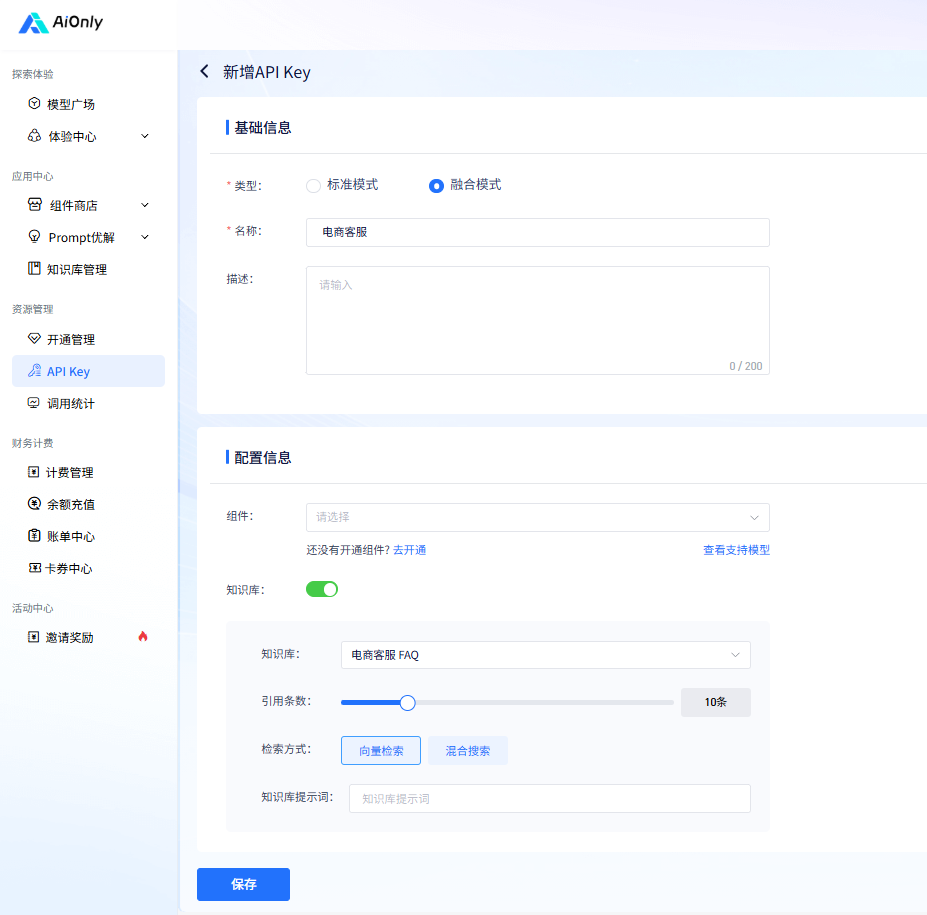Click the 卡券中心 ticket icon
927x915 pixels.
click(35, 568)
